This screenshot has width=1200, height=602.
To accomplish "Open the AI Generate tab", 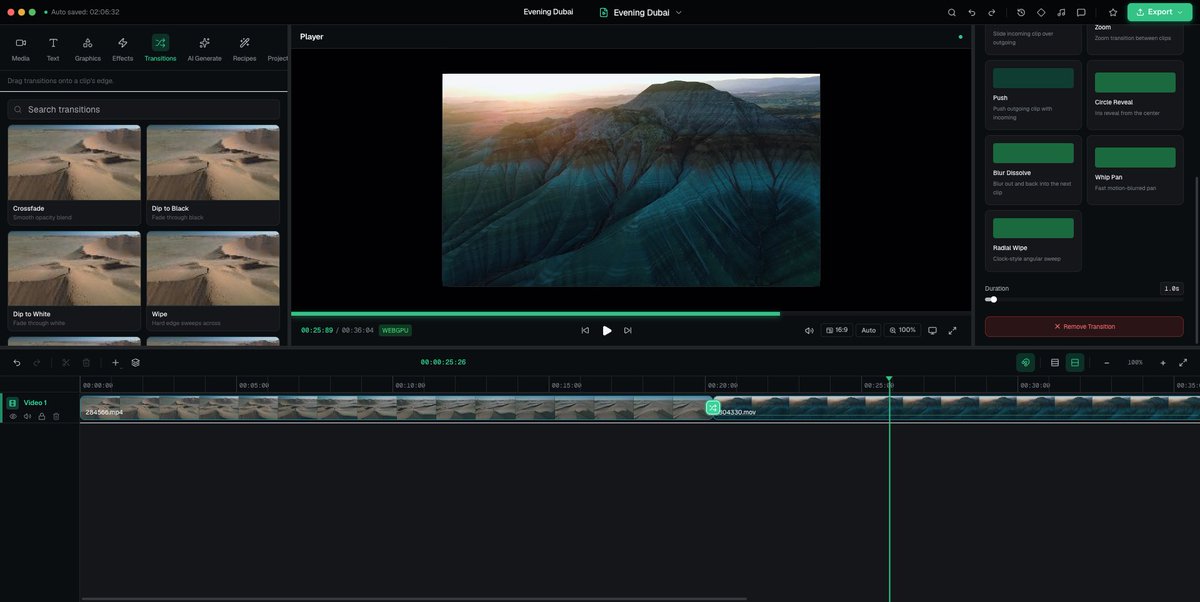I will (204, 48).
